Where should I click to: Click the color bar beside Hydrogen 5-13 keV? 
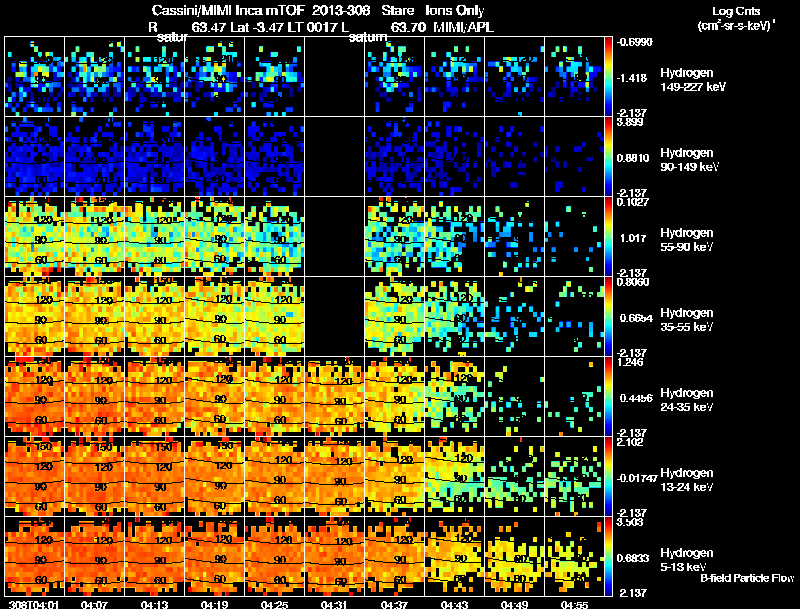click(608, 557)
